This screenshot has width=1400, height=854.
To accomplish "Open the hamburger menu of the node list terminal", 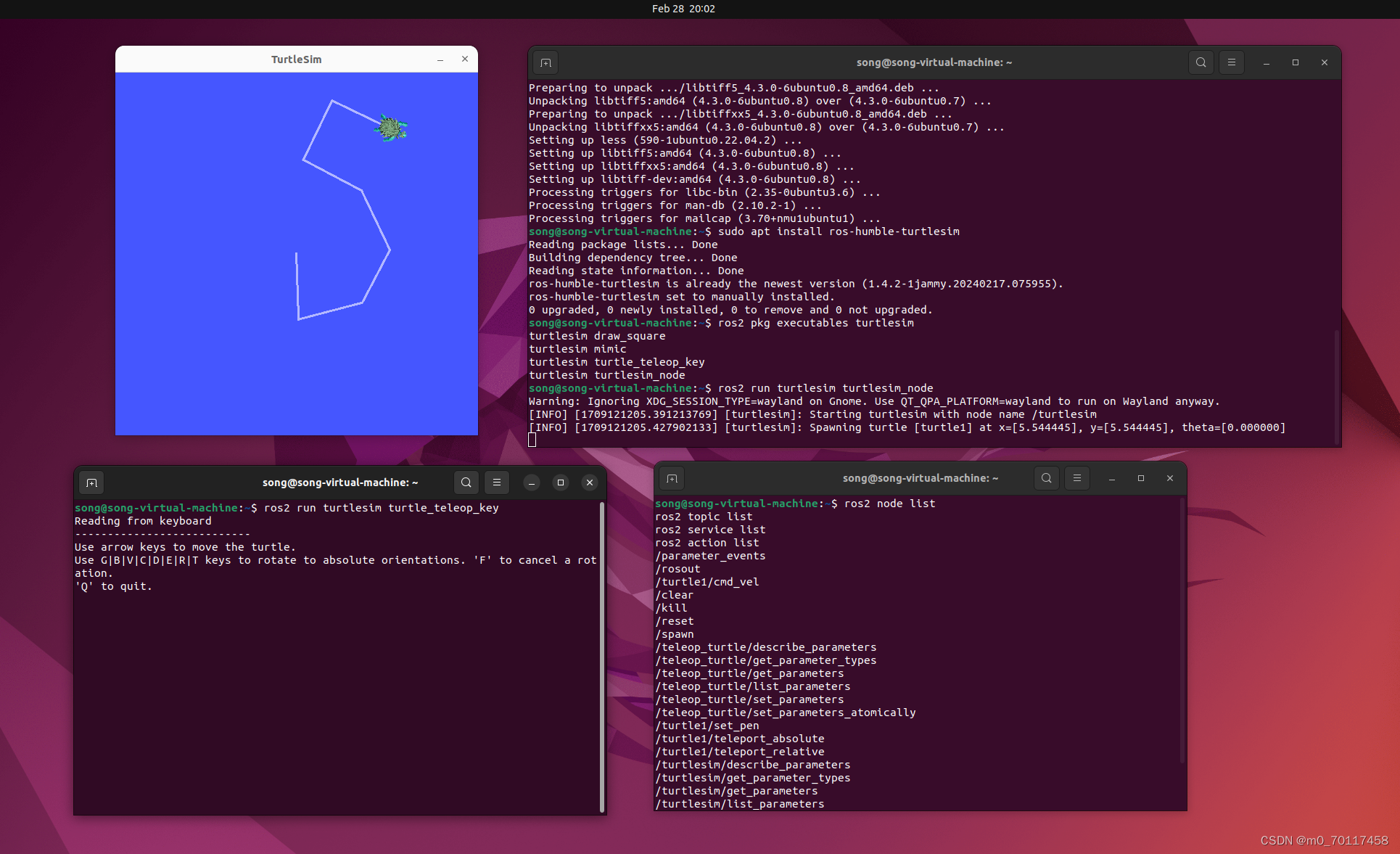I will (1076, 478).
